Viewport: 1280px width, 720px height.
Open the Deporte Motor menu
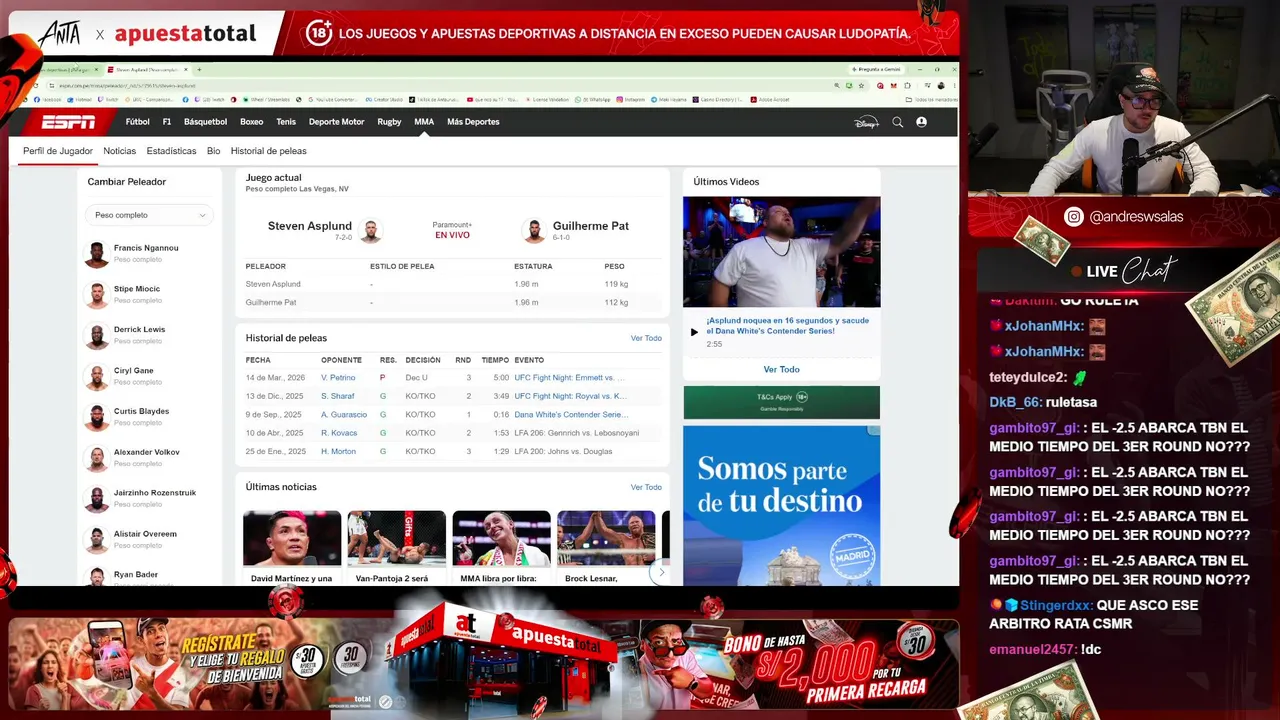[x=337, y=122]
